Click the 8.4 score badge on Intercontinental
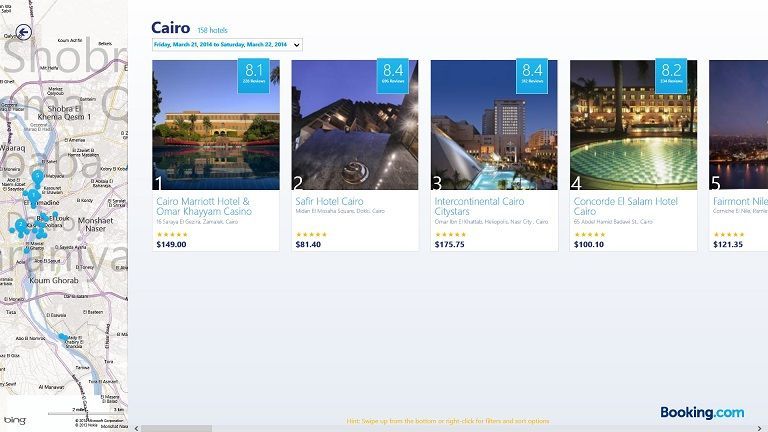768x432 pixels. pyautogui.click(x=532, y=75)
